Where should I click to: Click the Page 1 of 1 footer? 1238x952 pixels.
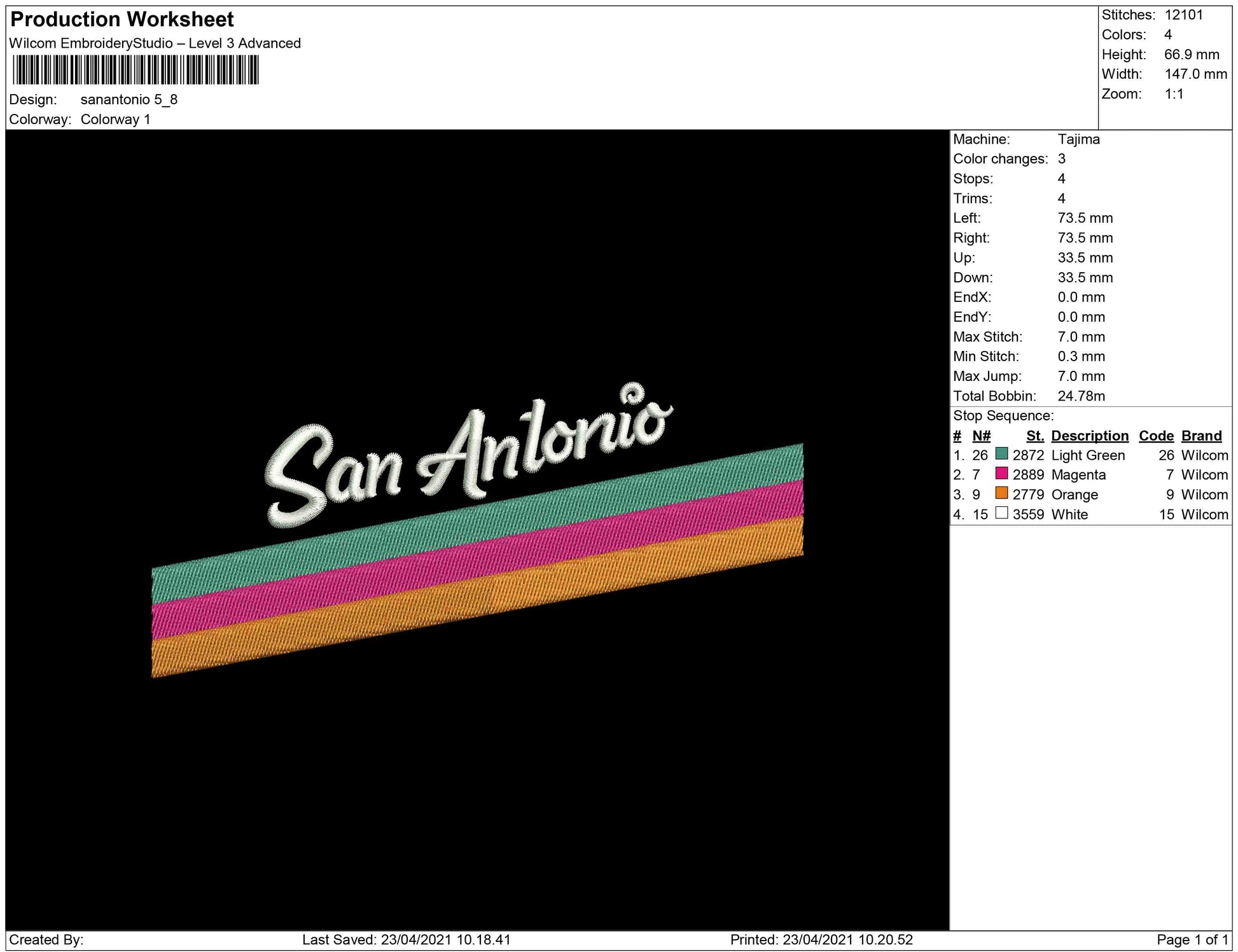[x=1192, y=940]
